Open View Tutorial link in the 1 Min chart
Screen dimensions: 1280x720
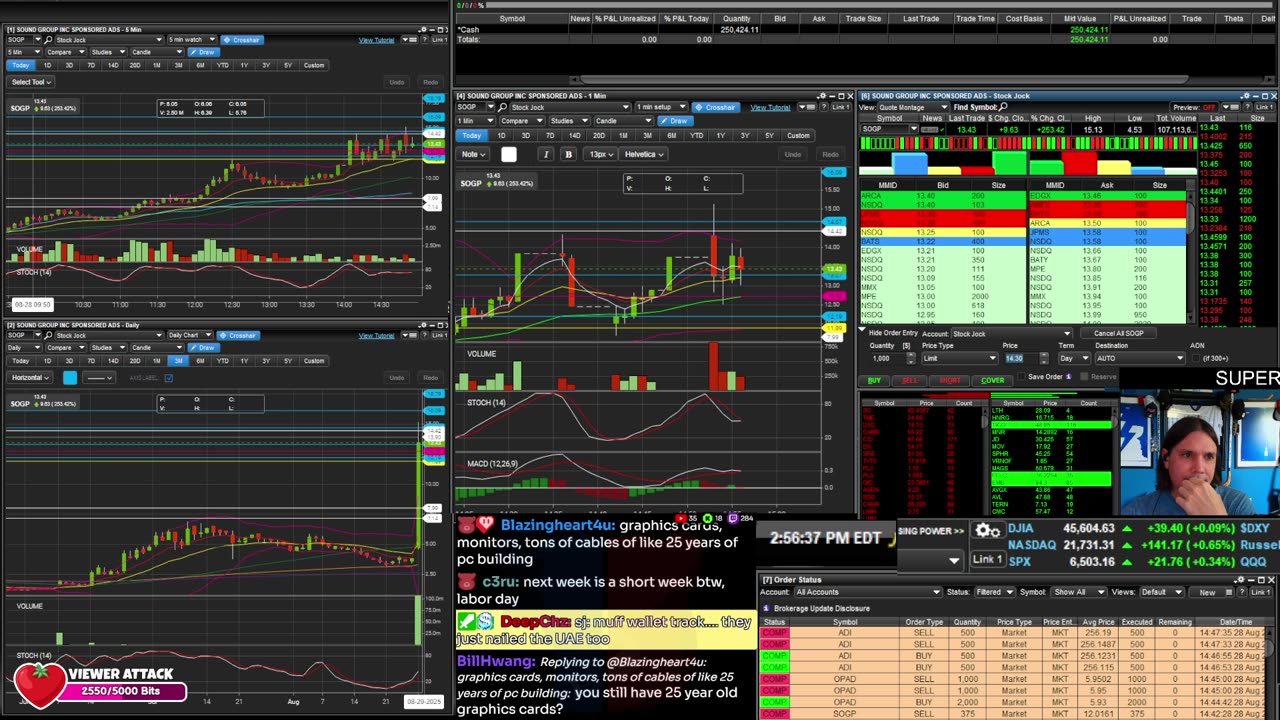[x=770, y=107]
